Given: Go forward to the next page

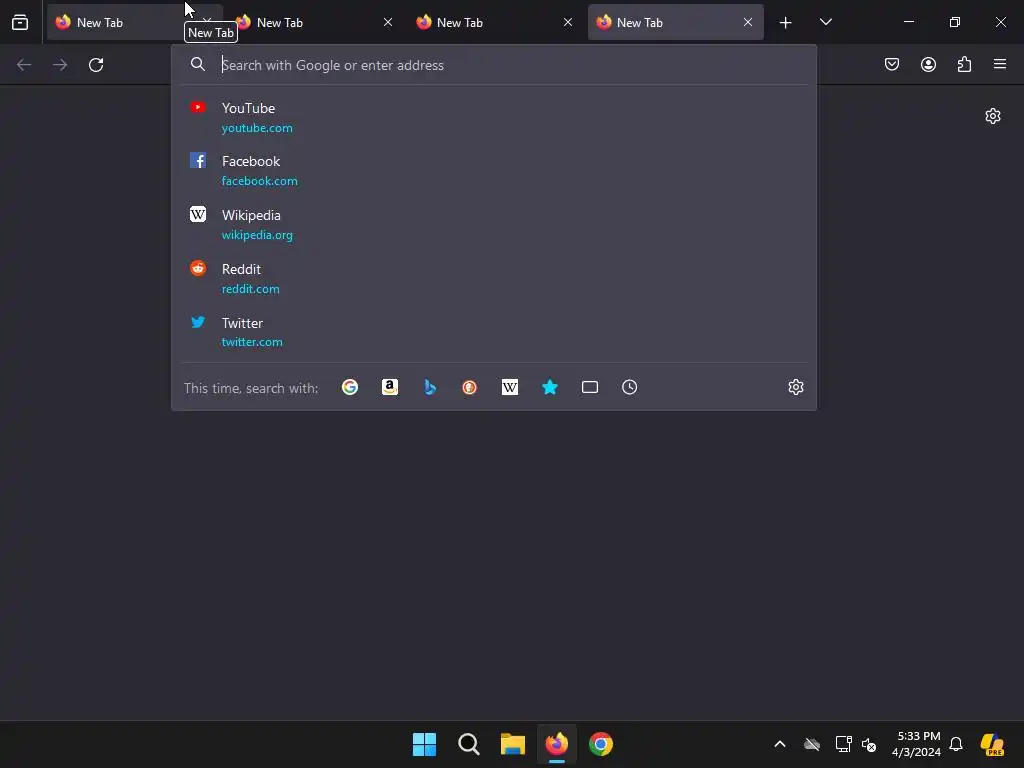Looking at the screenshot, I should pyautogui.click(x=60, y=65).
